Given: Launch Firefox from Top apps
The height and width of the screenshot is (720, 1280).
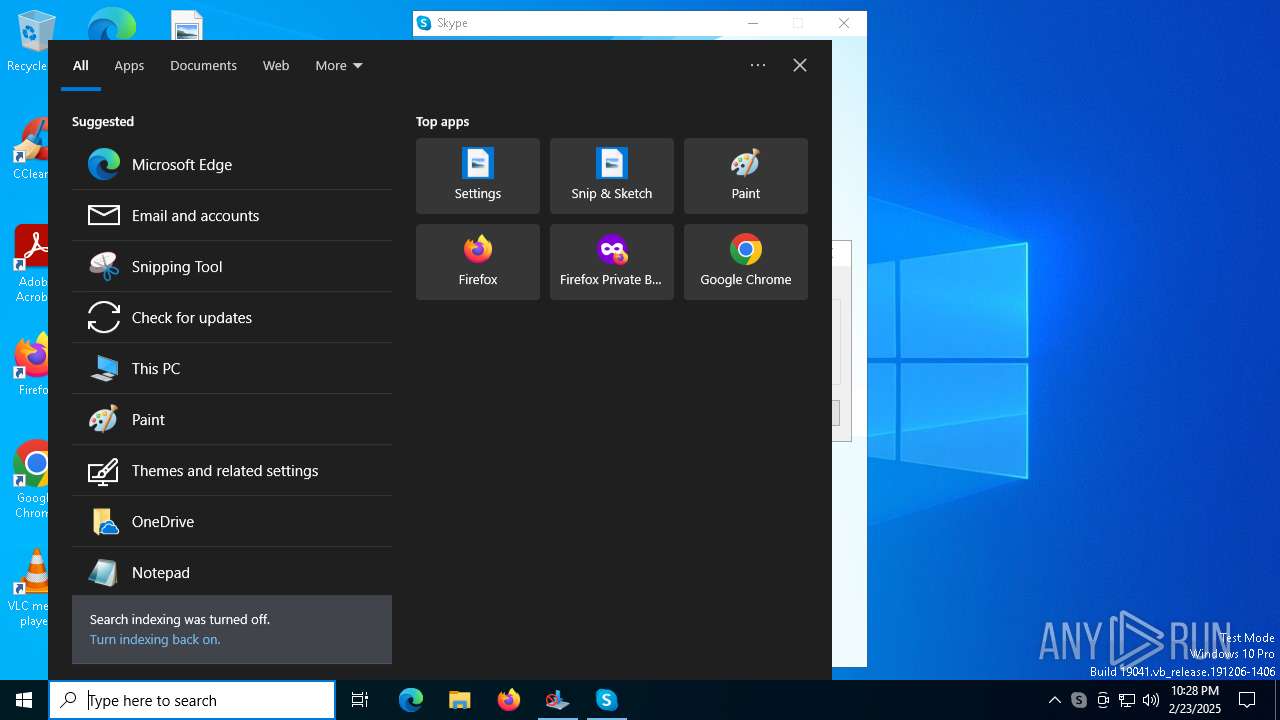Looking at the screenshot, I should pos(478,262).
